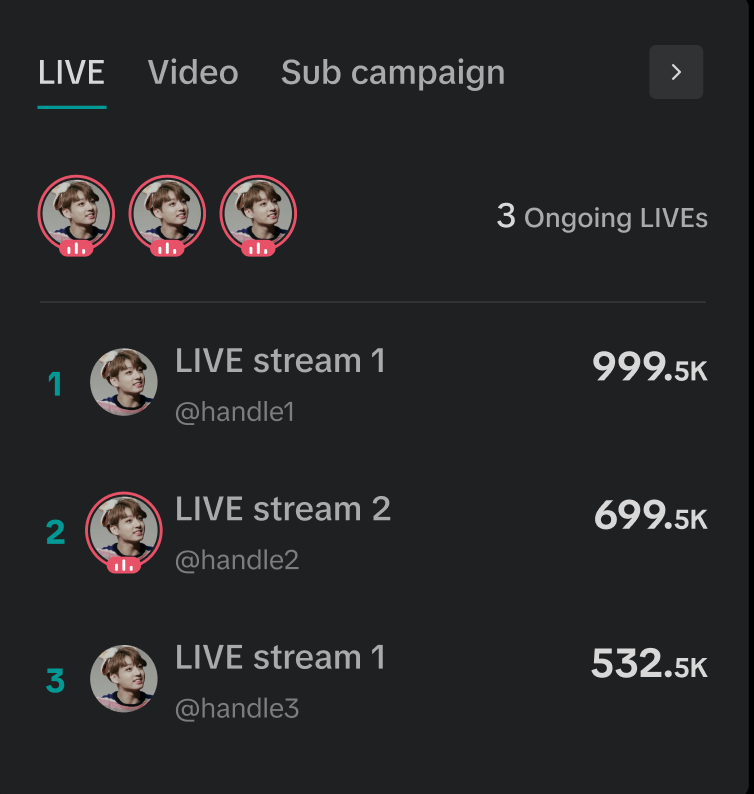Select the LIVE stream 2 title

[x=283, y=509]
